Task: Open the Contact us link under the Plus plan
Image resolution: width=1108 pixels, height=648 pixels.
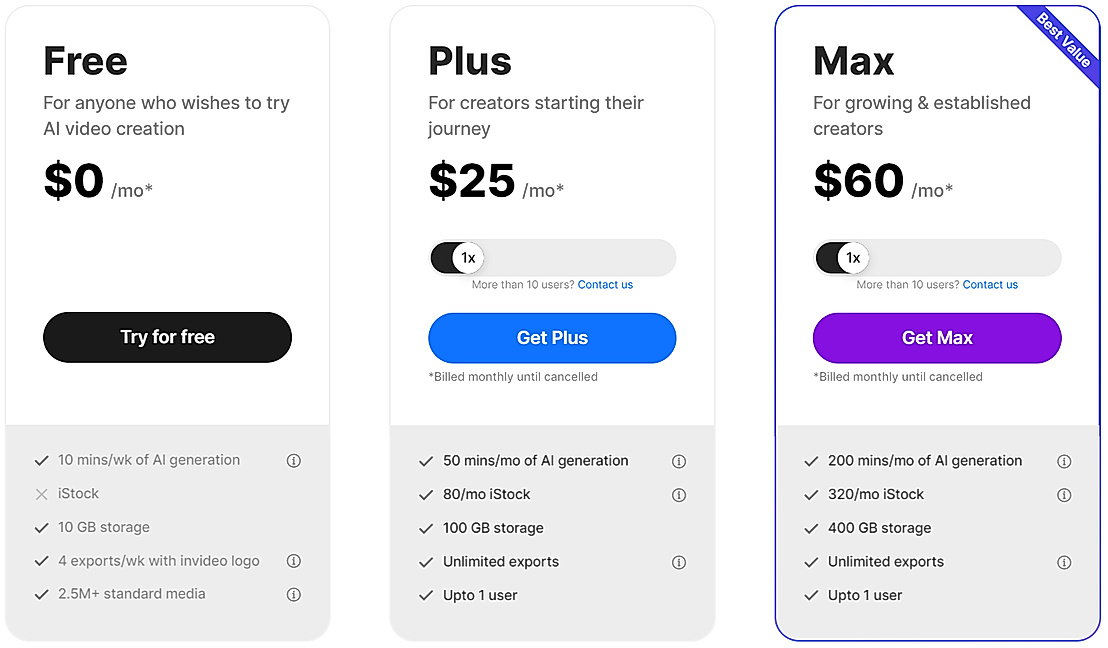Action: [605, 284]
